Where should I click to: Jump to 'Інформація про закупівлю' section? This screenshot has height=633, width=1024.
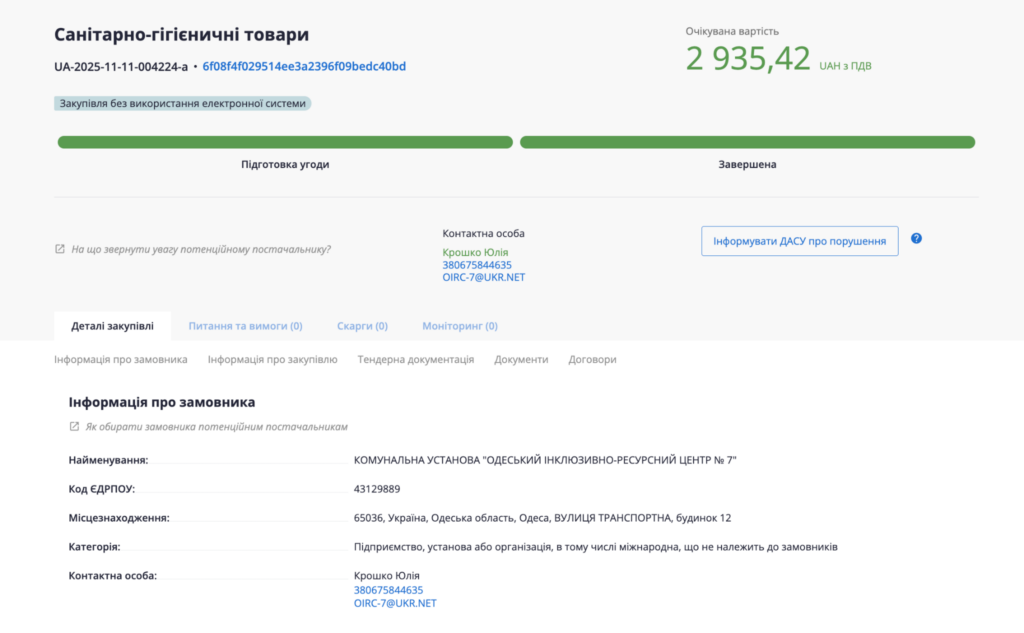tap(272, 359)
